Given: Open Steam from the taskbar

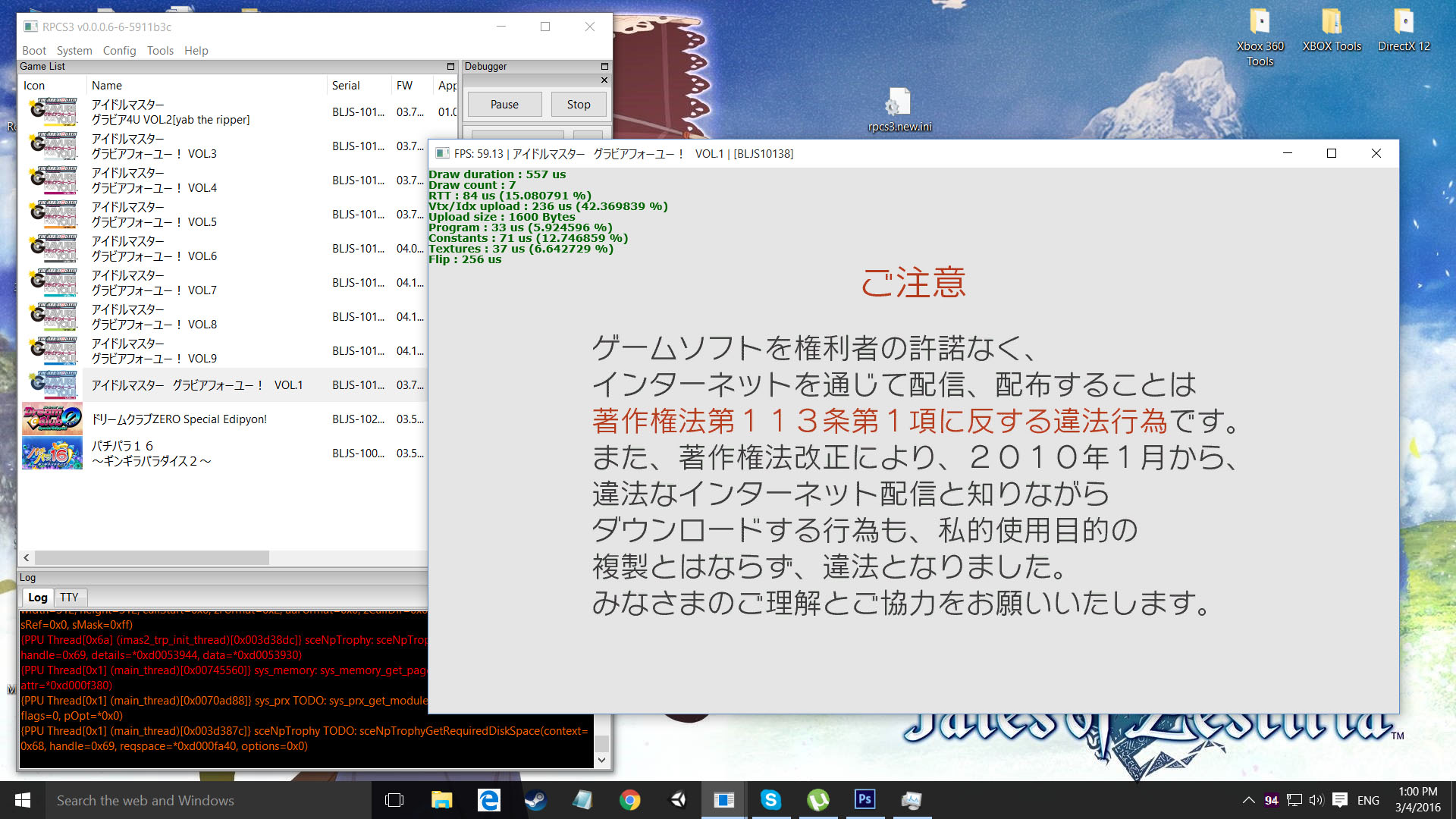Looking at the screenshot, I should coord(536,800).
